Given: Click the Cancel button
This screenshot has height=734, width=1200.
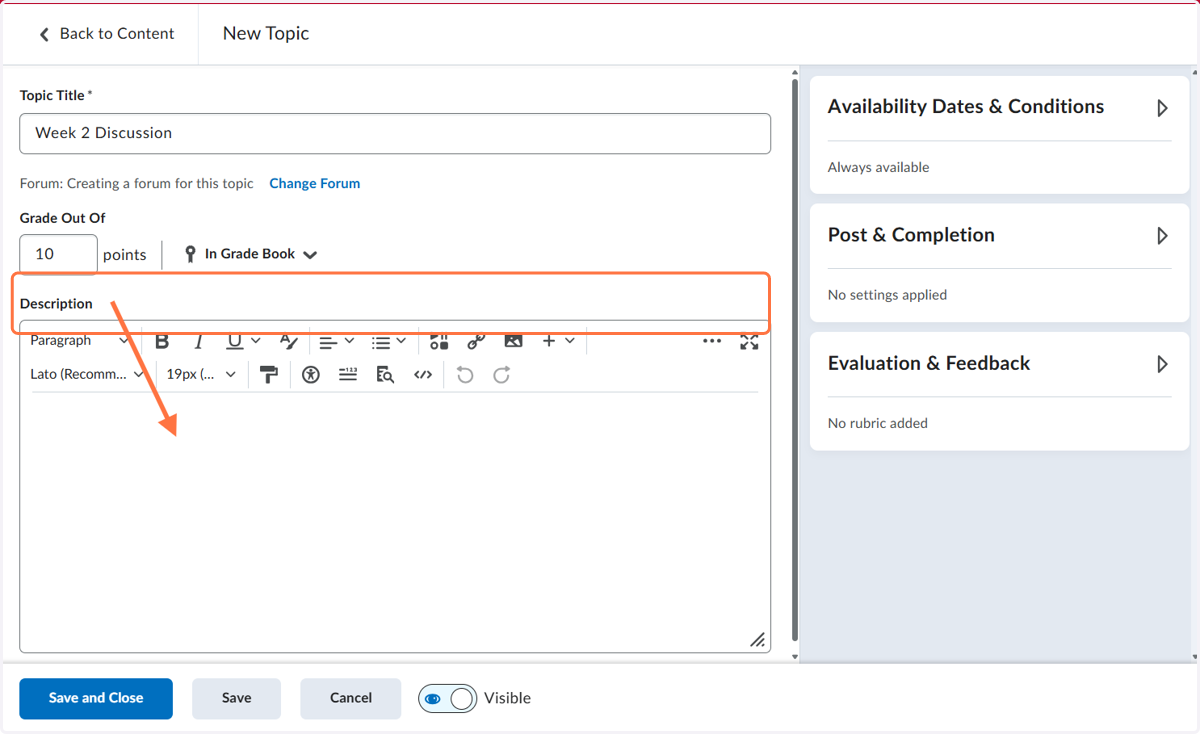Looking at the screenshot, I should pos(351,698).
